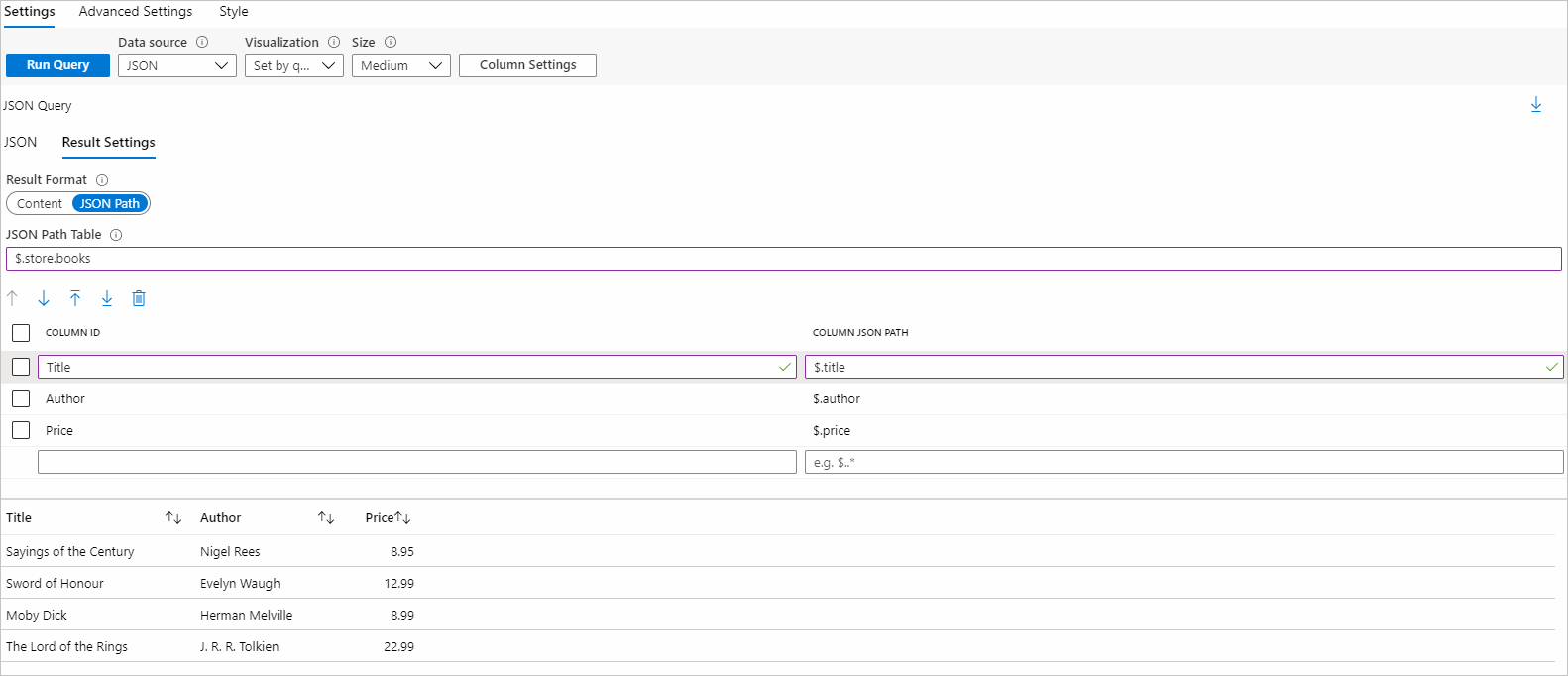Click The Lord of the Rings cell
Image resolution: width=1568 pixels, height=676 pixels.
click(66, 646)
